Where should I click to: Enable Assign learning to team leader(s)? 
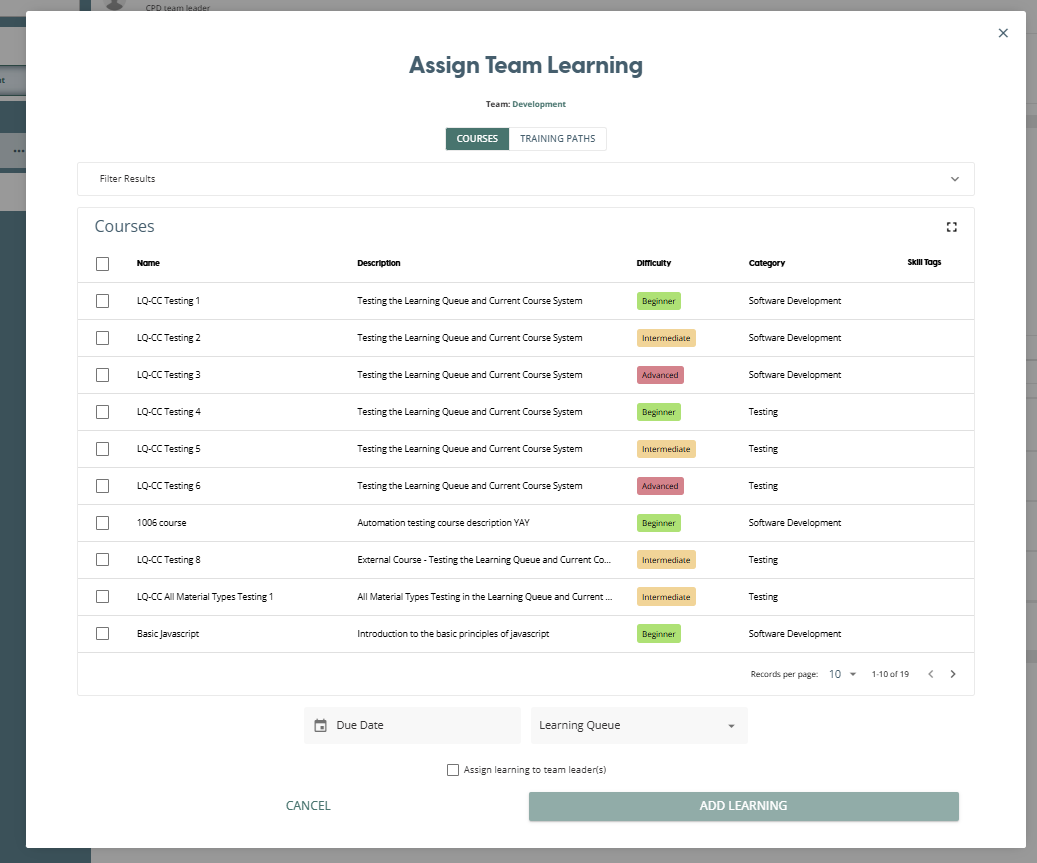(x=453, y=770)
